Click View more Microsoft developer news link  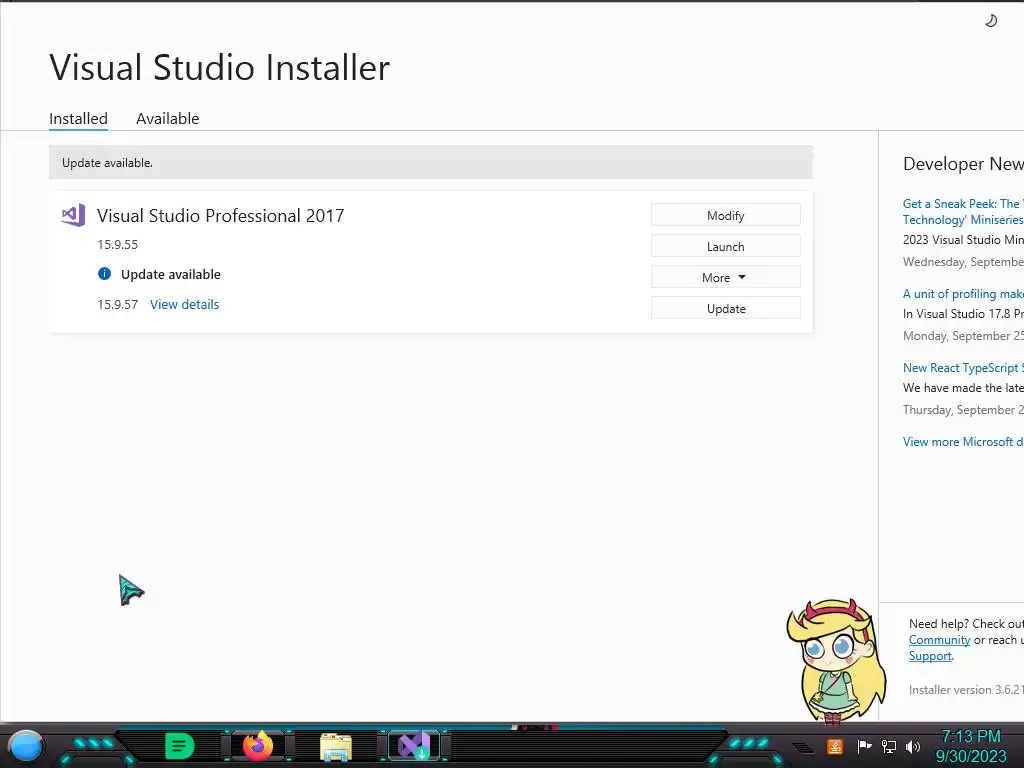tap(963, 441)
